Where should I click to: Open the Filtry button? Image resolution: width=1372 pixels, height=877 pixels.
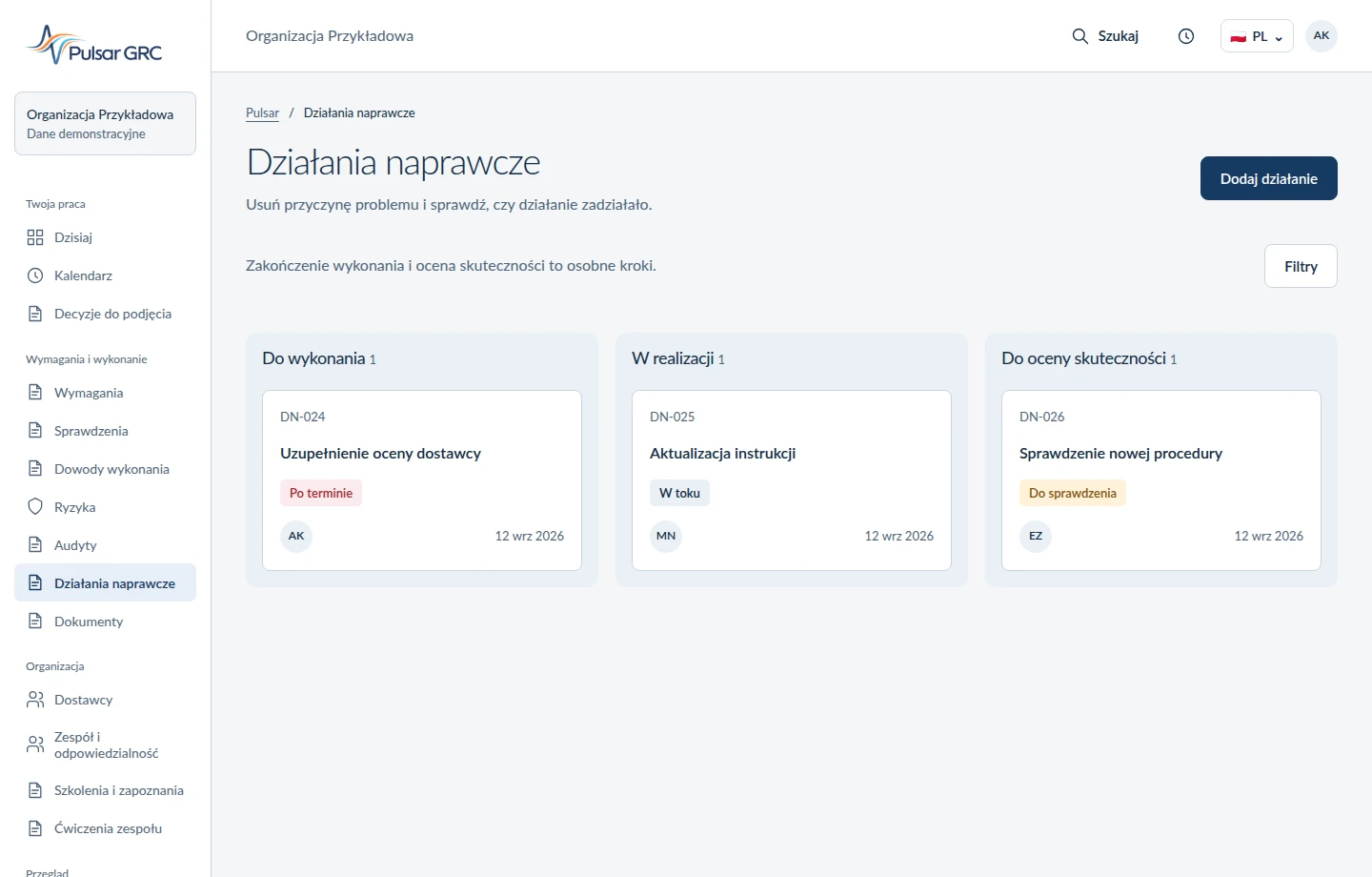click(x=1301, y=266)
